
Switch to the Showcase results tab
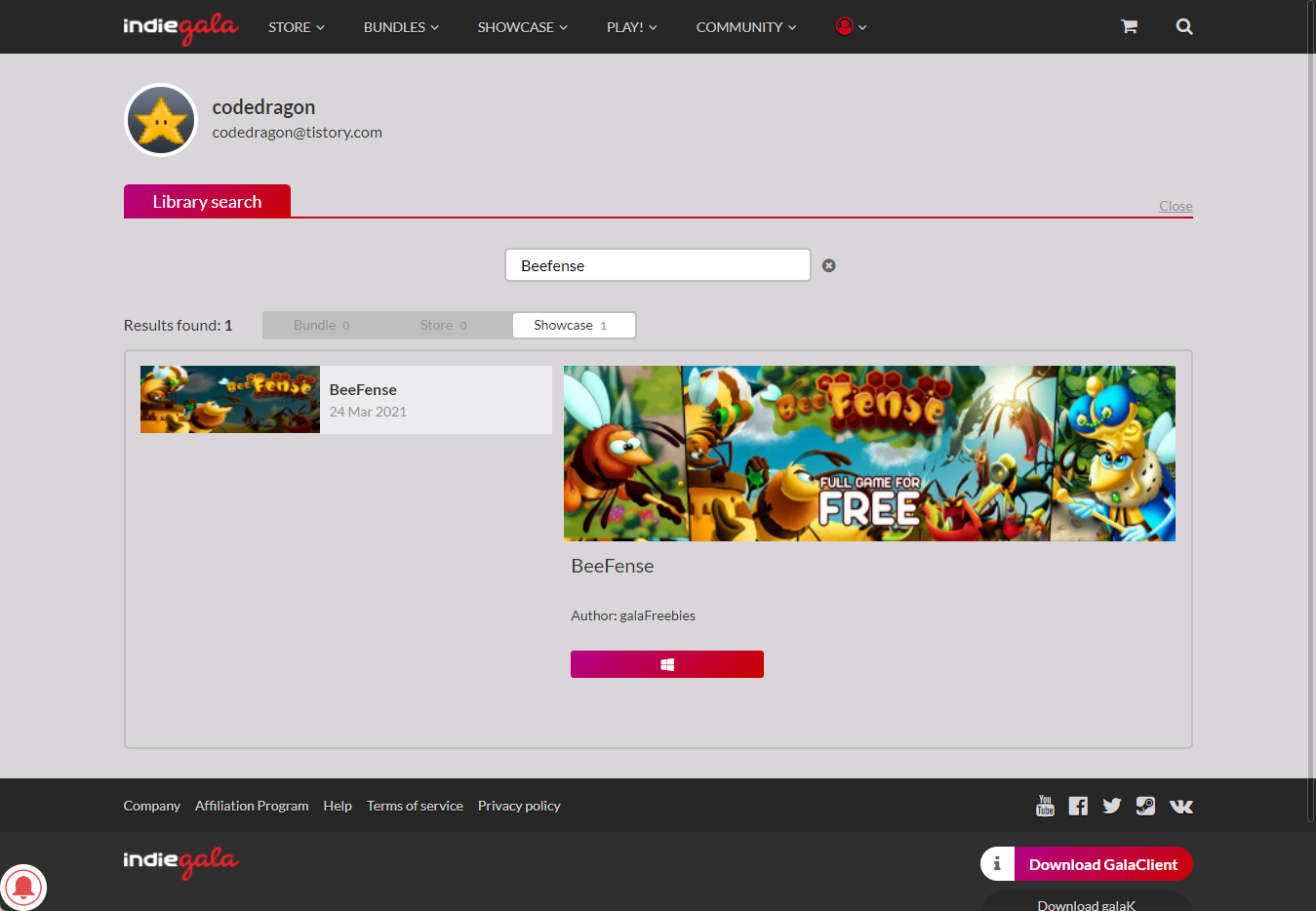(574, 325)
